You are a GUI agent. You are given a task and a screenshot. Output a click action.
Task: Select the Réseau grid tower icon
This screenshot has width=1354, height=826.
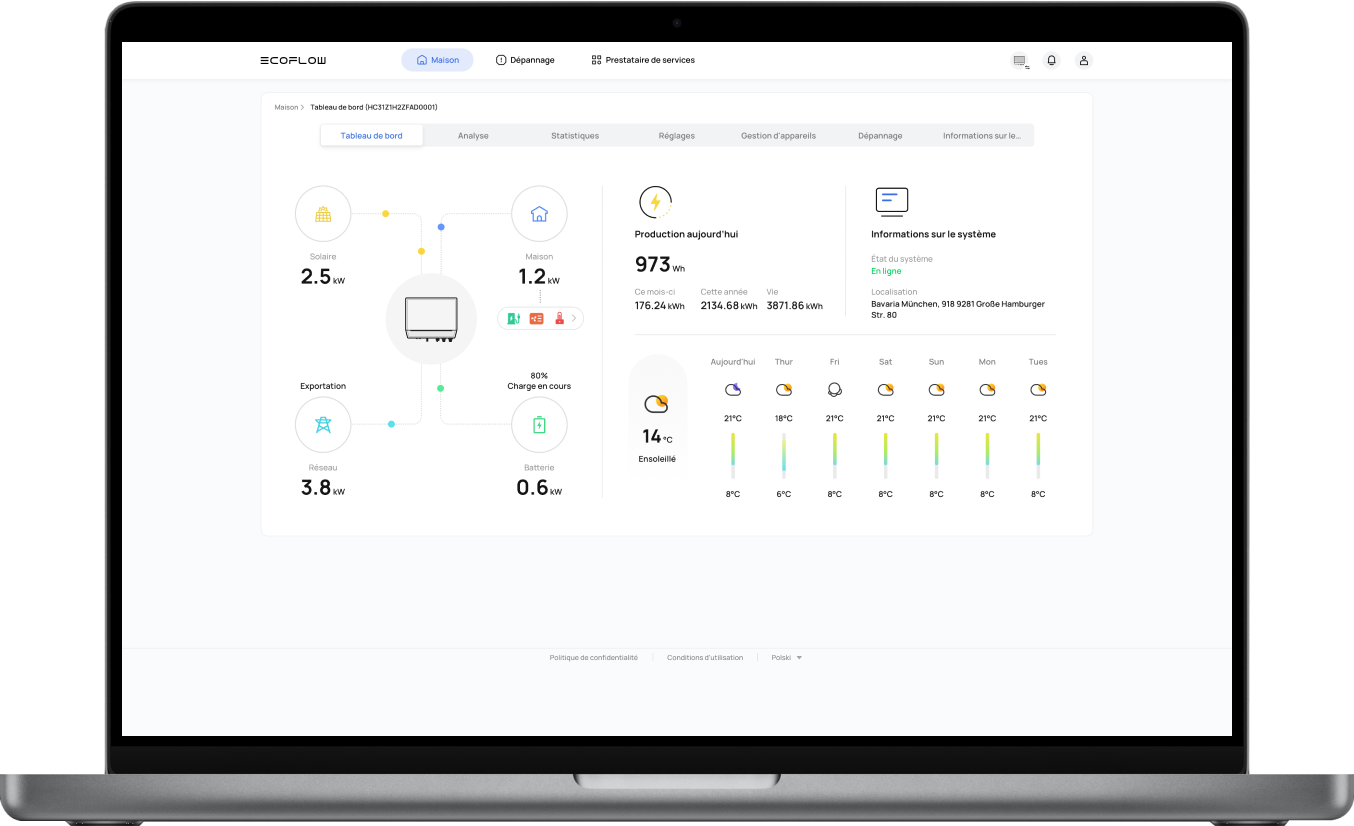point(323,425)
